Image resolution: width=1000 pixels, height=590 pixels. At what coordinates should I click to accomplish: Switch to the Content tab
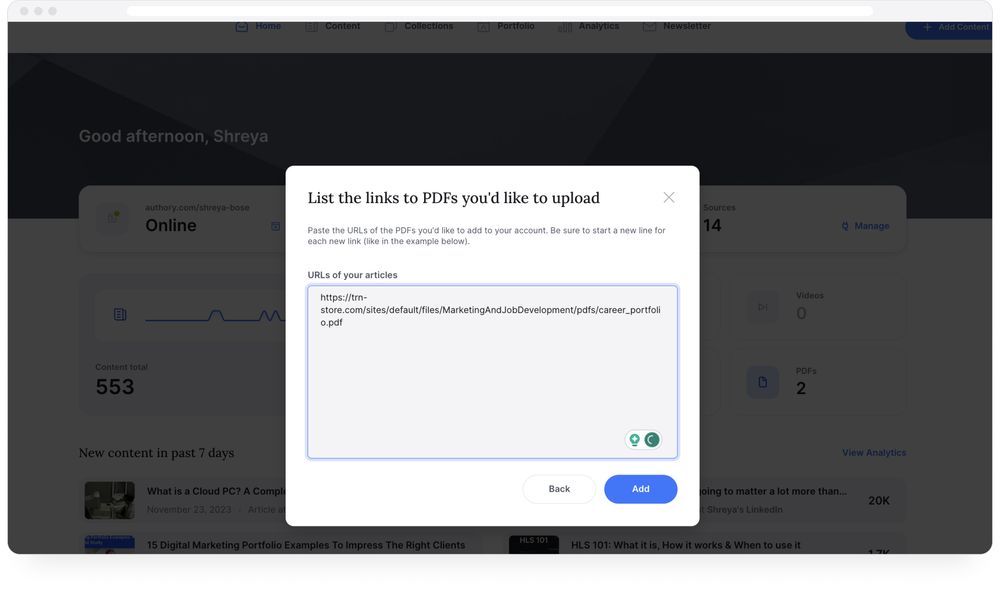[x=333, y=26]
